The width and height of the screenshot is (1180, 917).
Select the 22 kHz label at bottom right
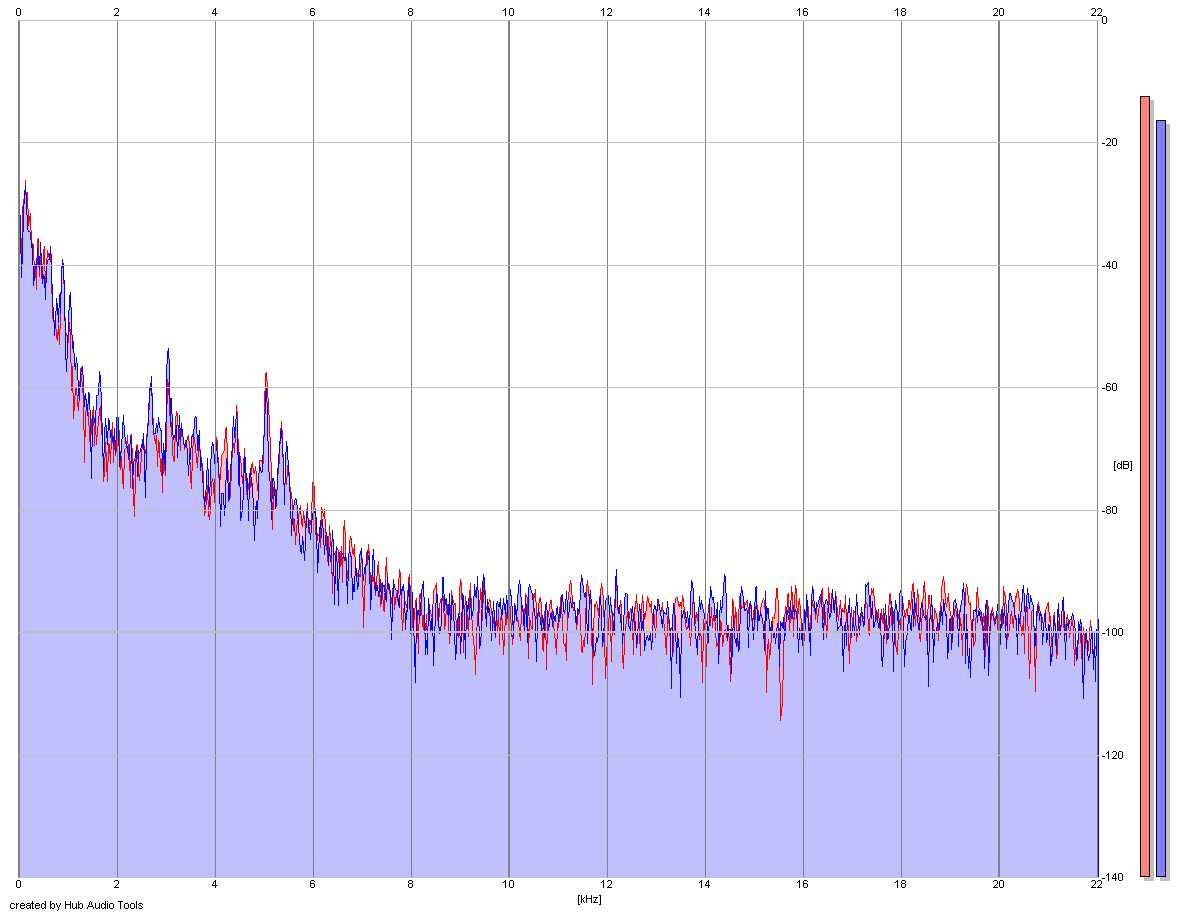(x=1096, y=884)
